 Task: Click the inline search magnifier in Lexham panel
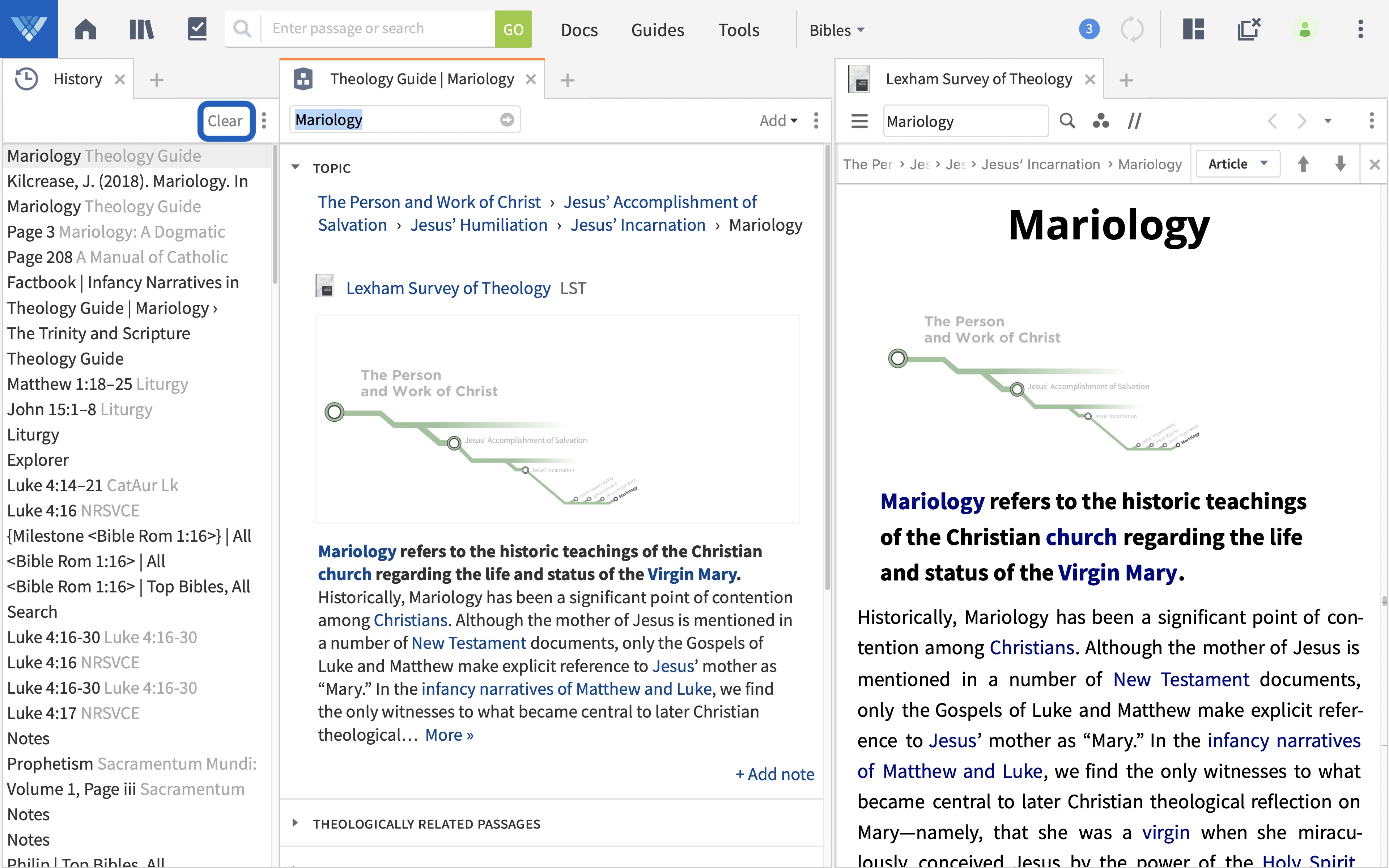tap(1067, 120)
